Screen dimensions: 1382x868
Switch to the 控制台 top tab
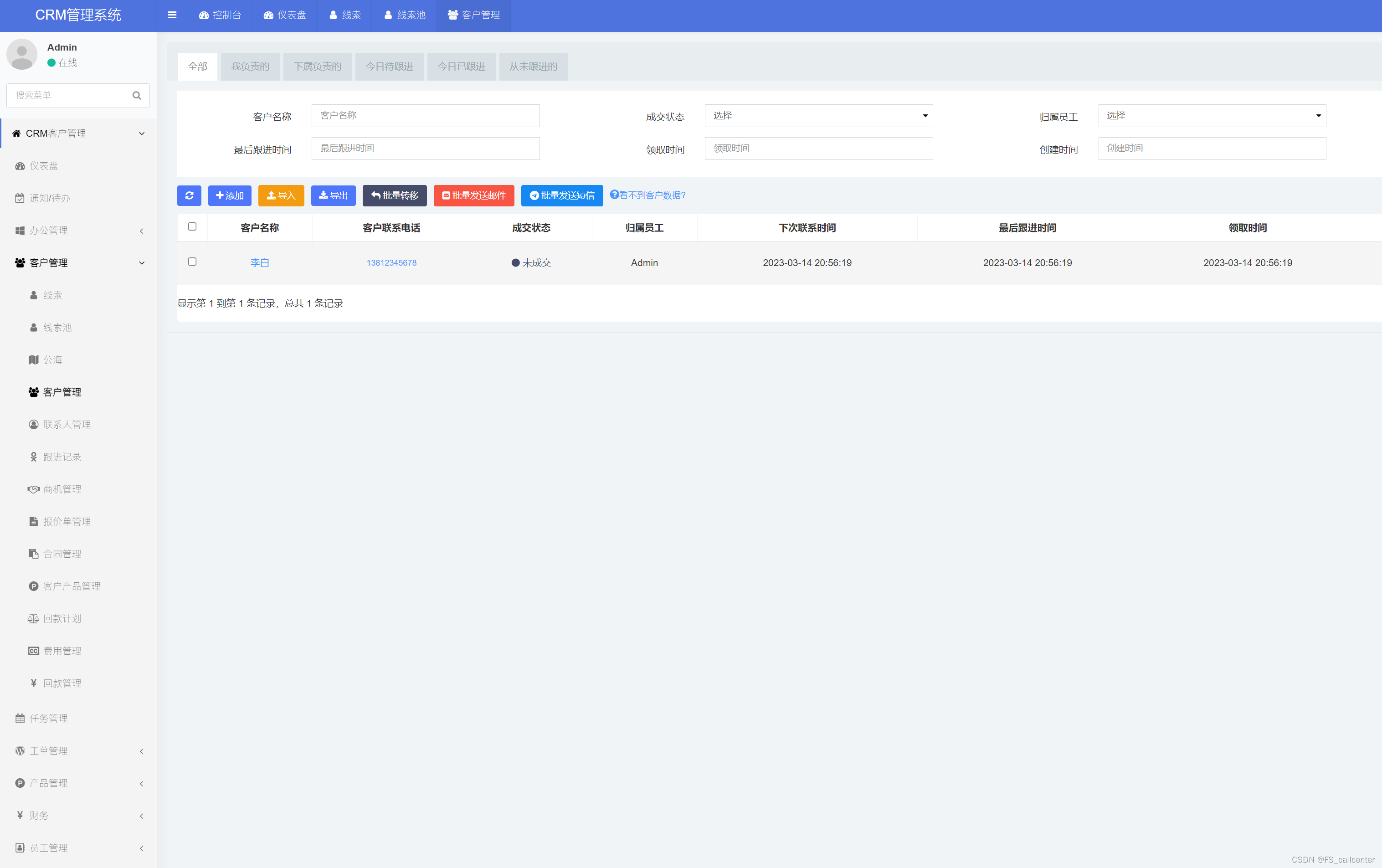click(x=220, y=15)
